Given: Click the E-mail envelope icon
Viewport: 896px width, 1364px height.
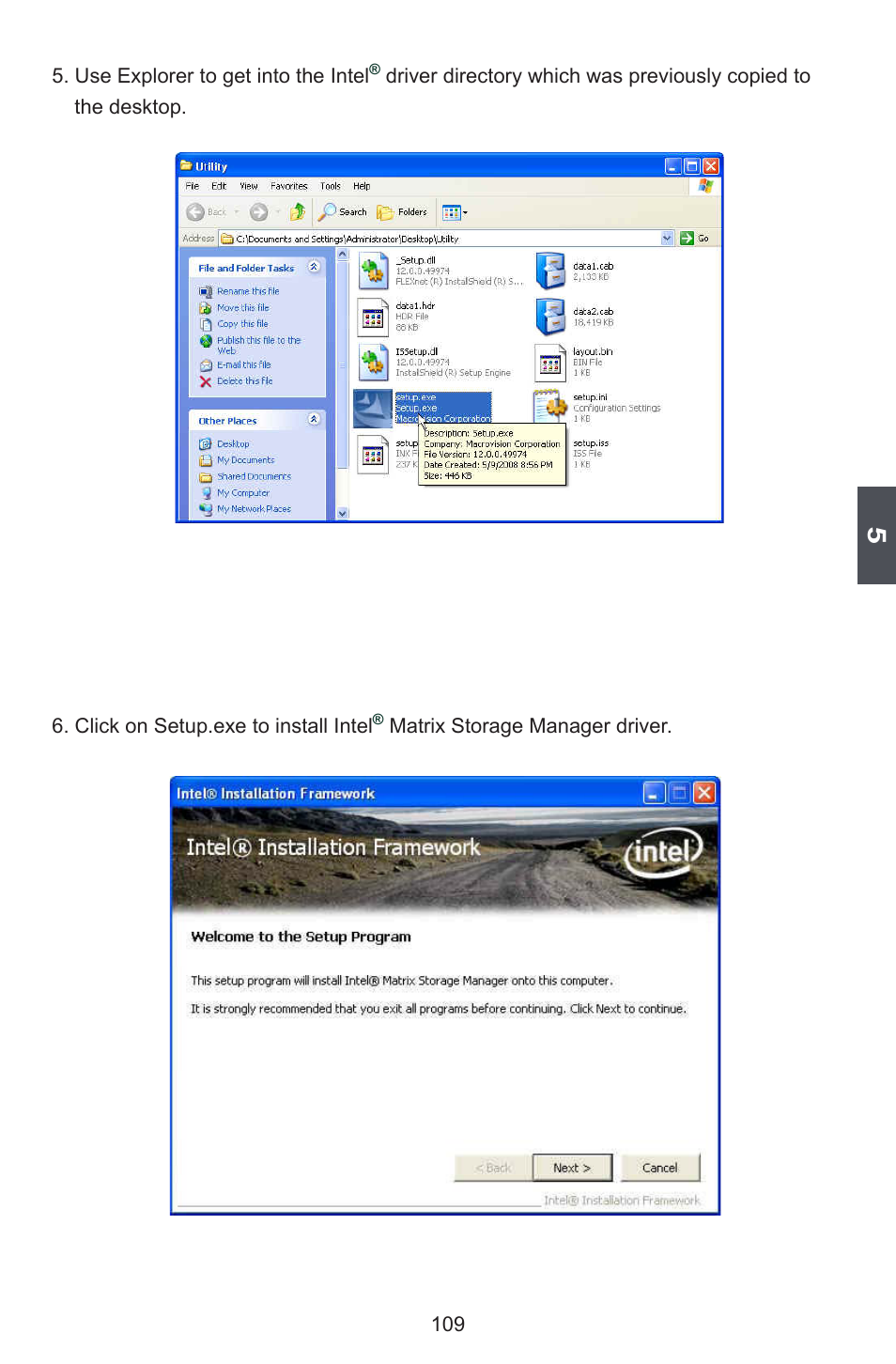Looking at the screenshot, I should [206, 365].
